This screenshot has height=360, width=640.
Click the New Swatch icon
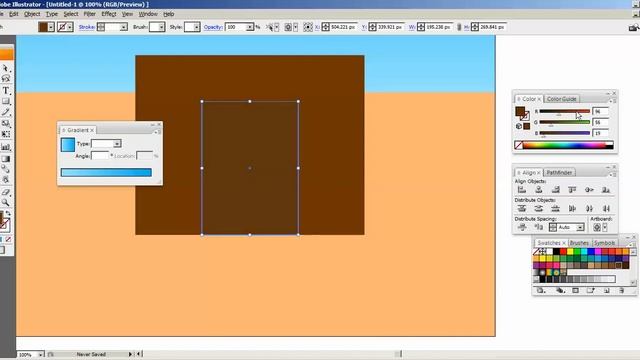606,290
